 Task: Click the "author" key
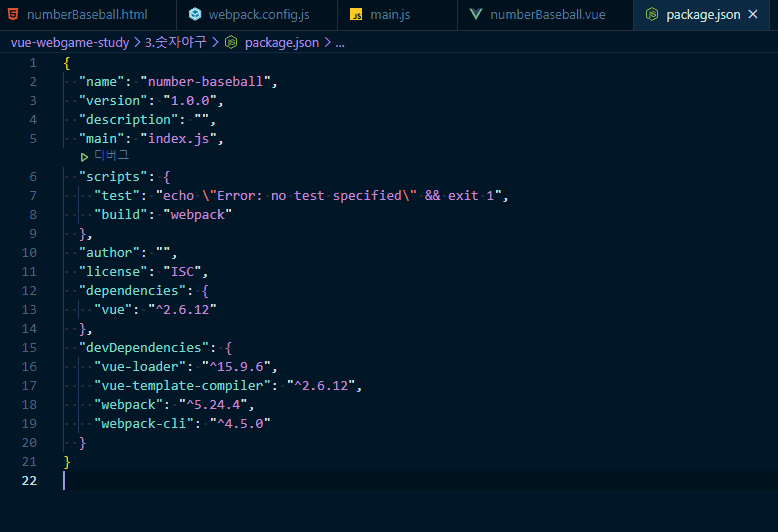(x=109, y=253)
